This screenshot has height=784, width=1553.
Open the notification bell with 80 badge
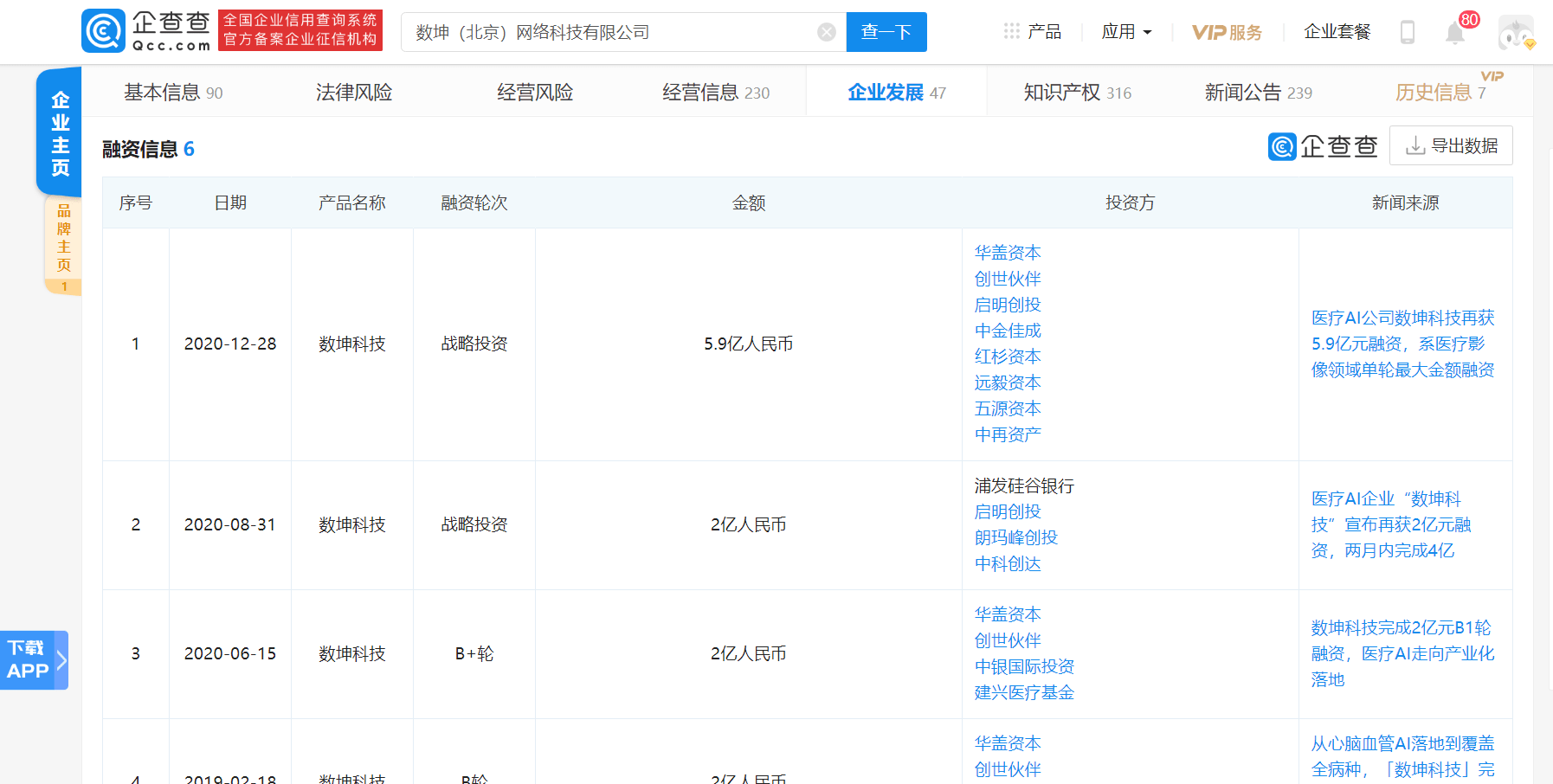click(1455, 33)
